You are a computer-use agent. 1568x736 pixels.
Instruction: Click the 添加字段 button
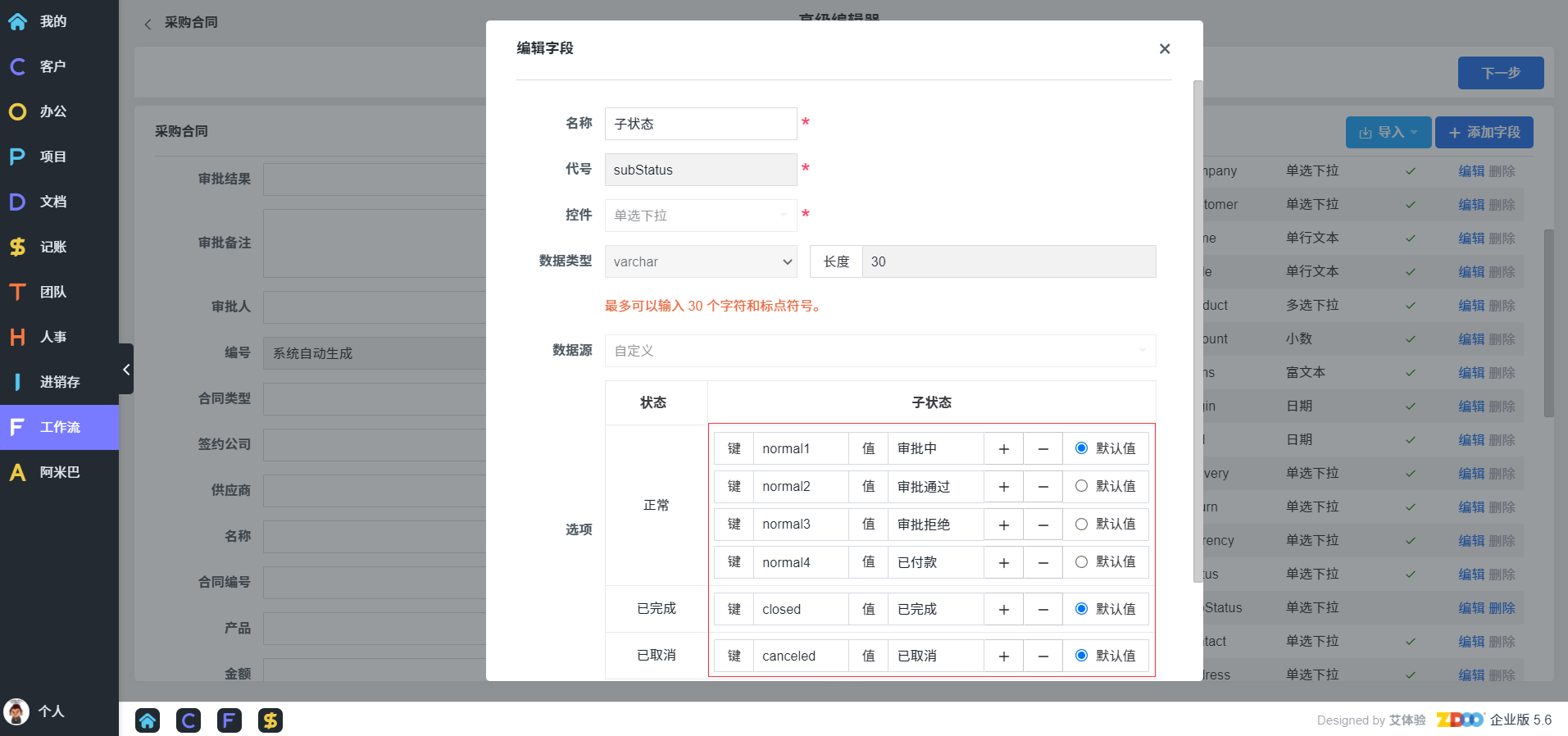click(x=1484, y=133)
